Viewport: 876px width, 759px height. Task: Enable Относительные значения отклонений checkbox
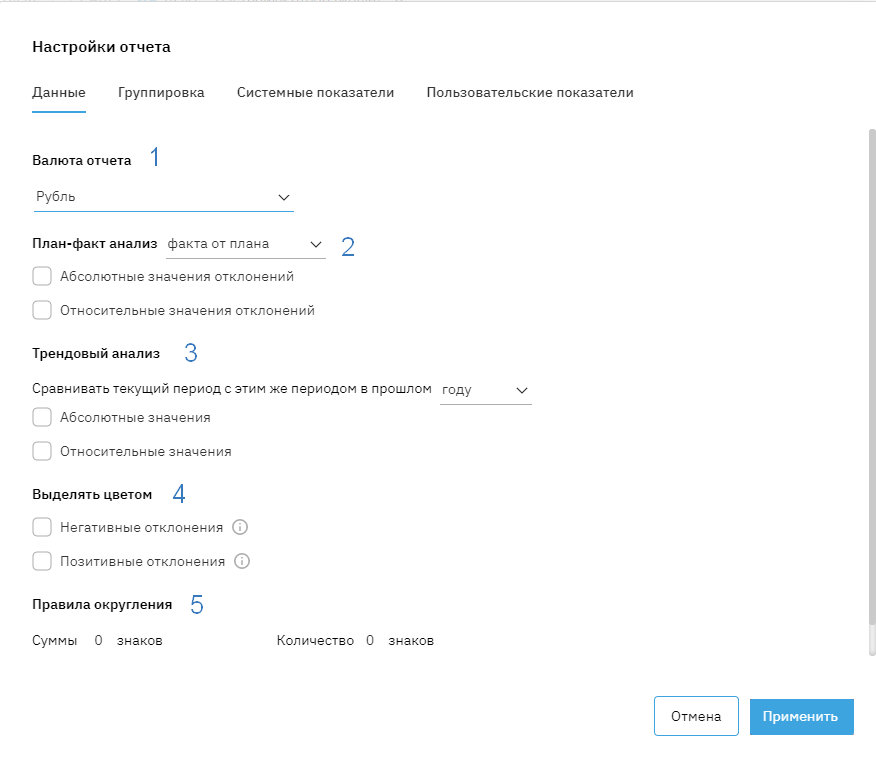[42, 310]
